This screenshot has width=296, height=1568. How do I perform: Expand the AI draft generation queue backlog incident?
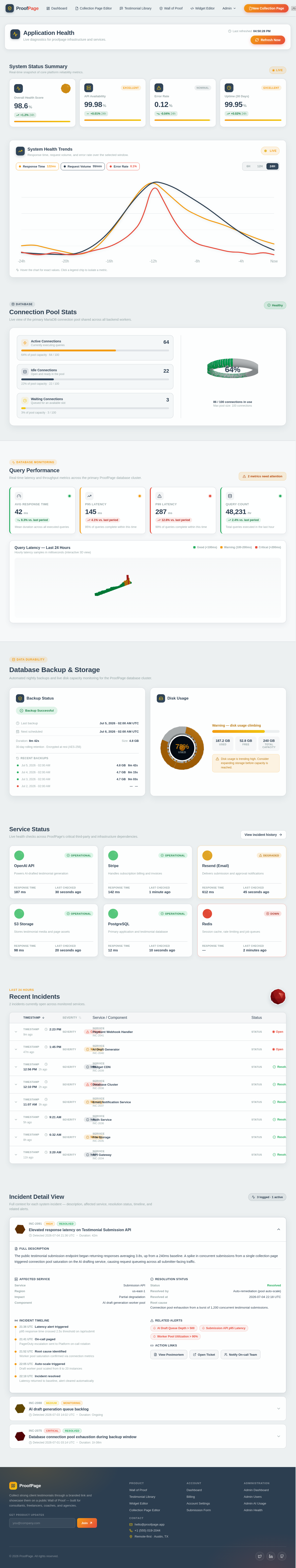(x=278, y=1409)
